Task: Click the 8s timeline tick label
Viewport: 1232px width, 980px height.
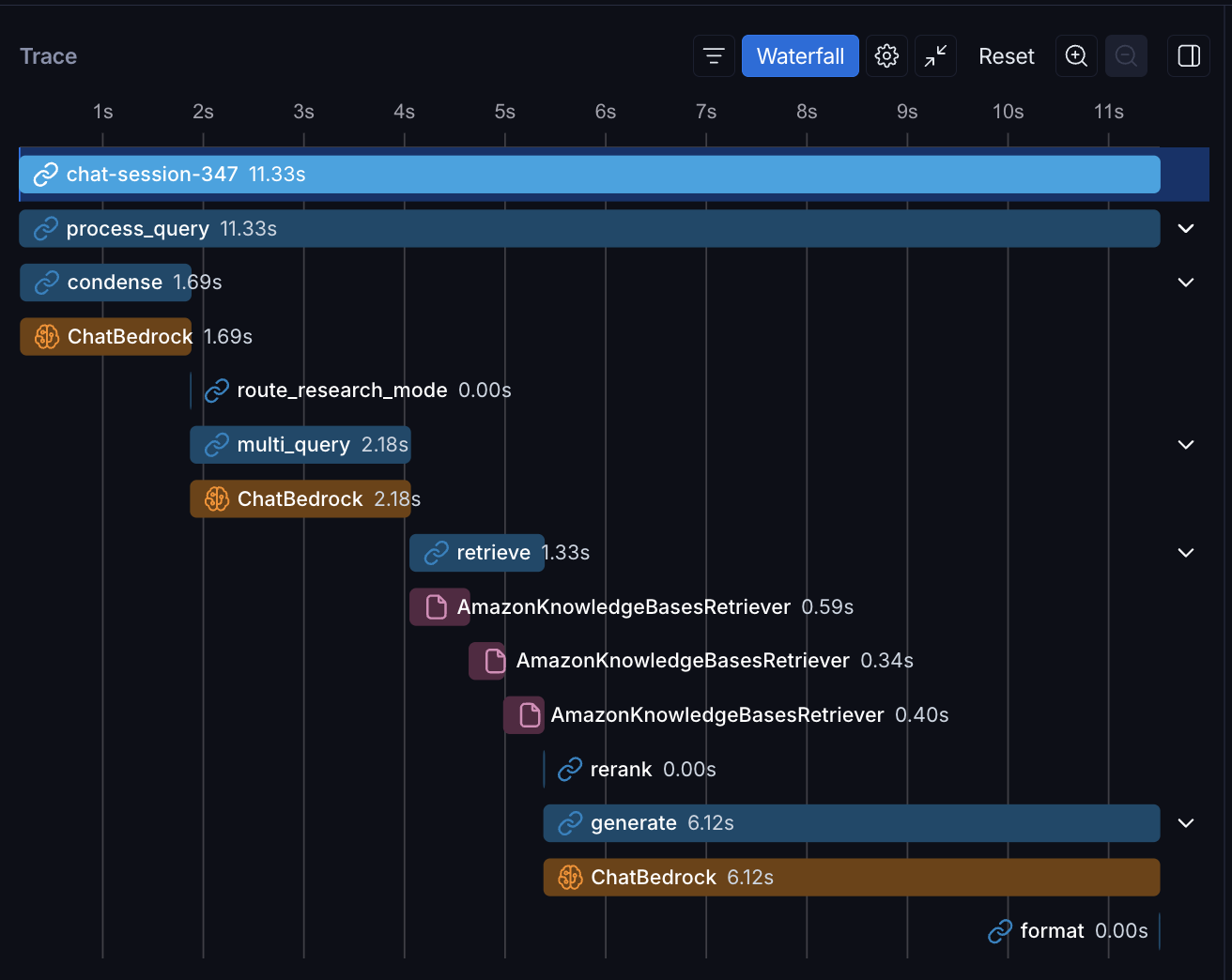Action: pyautogui.click(x=807, y=112)
